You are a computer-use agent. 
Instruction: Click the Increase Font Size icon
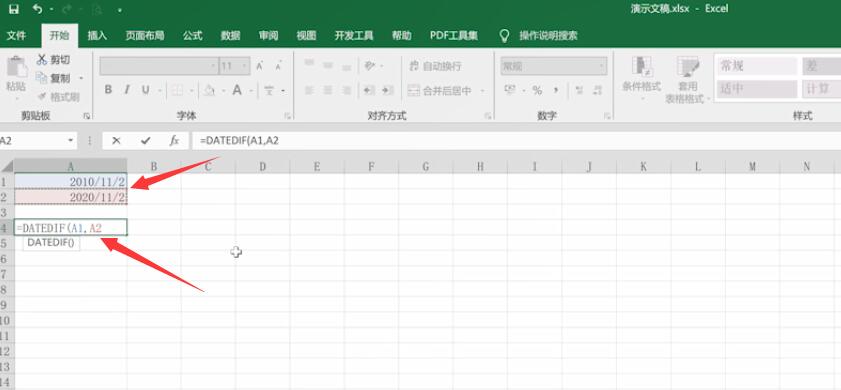260,66
